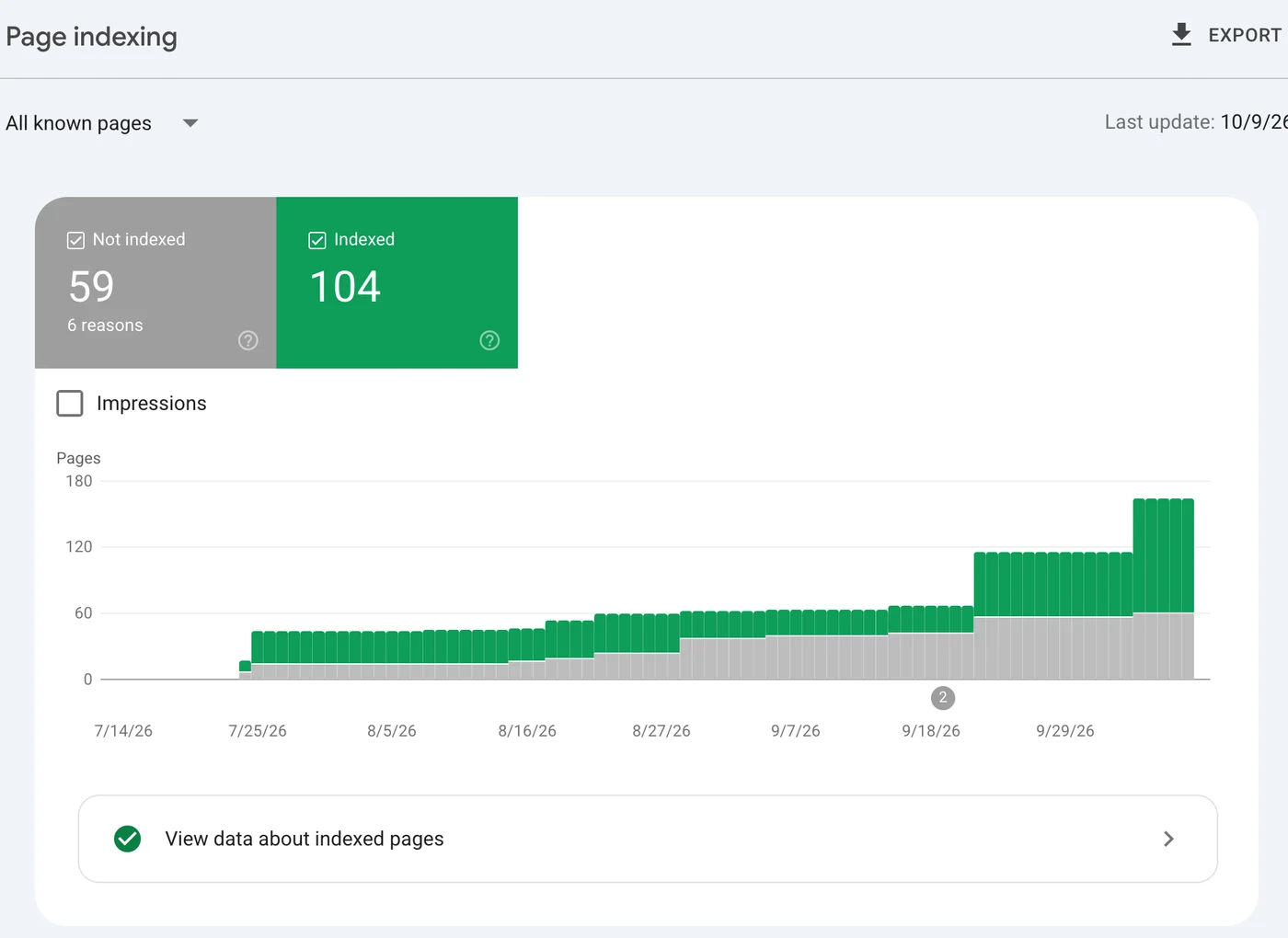The height and width of the screenshot is (938, 1288).
Task: Toggle the Not indexed checkbox
Action: pyautogui.click(x=75, y=240)
